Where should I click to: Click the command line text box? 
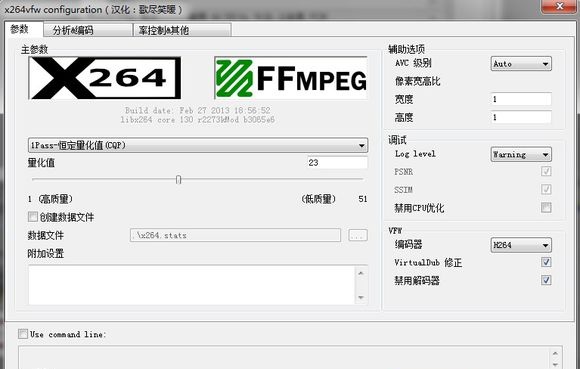click(284, 358)
